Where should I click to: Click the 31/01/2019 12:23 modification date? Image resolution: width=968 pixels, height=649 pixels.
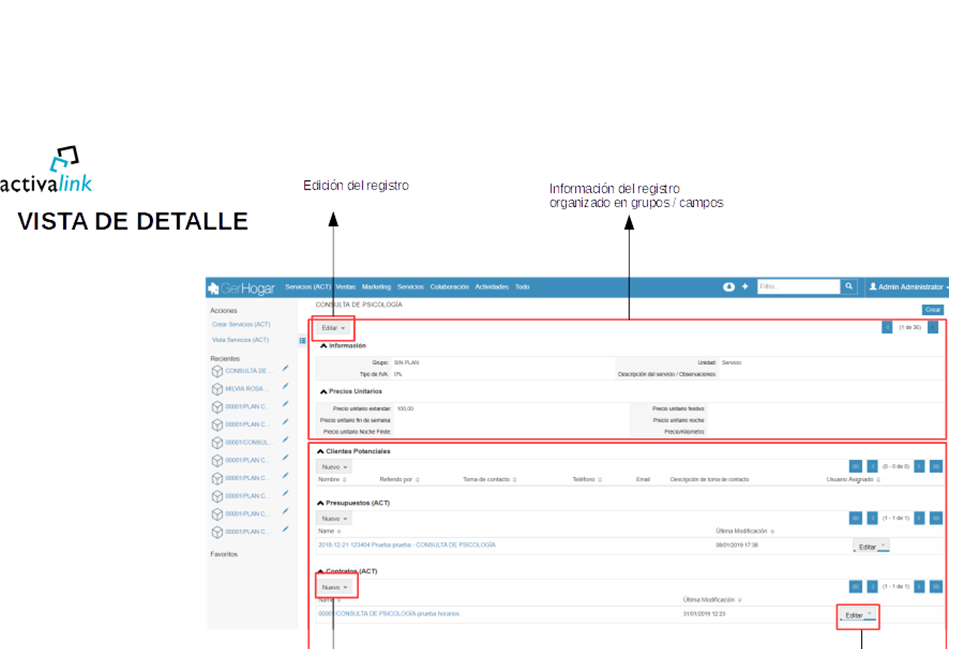(704, 614)
